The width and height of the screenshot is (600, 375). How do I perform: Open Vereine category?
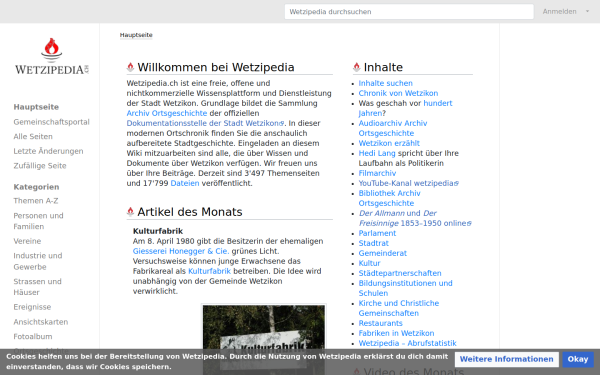(27, 241)
